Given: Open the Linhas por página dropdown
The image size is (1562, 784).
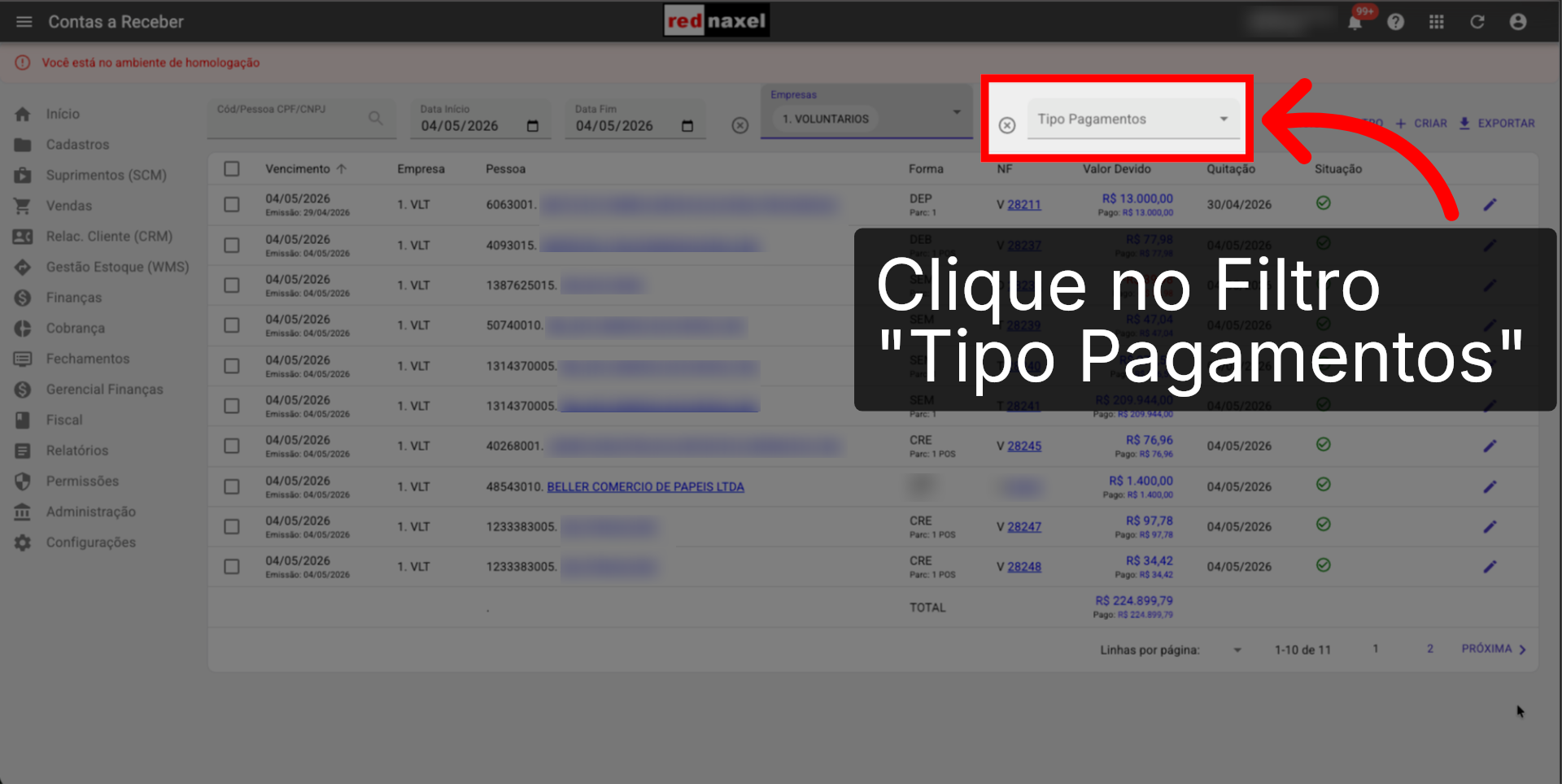Looking at the screenshot, I should coord(1237,650).
